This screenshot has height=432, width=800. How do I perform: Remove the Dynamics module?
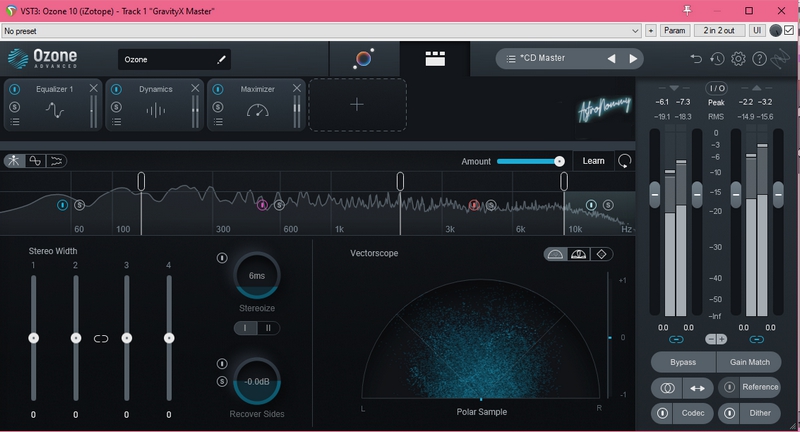pyautogui.click(x=195, y=88)
